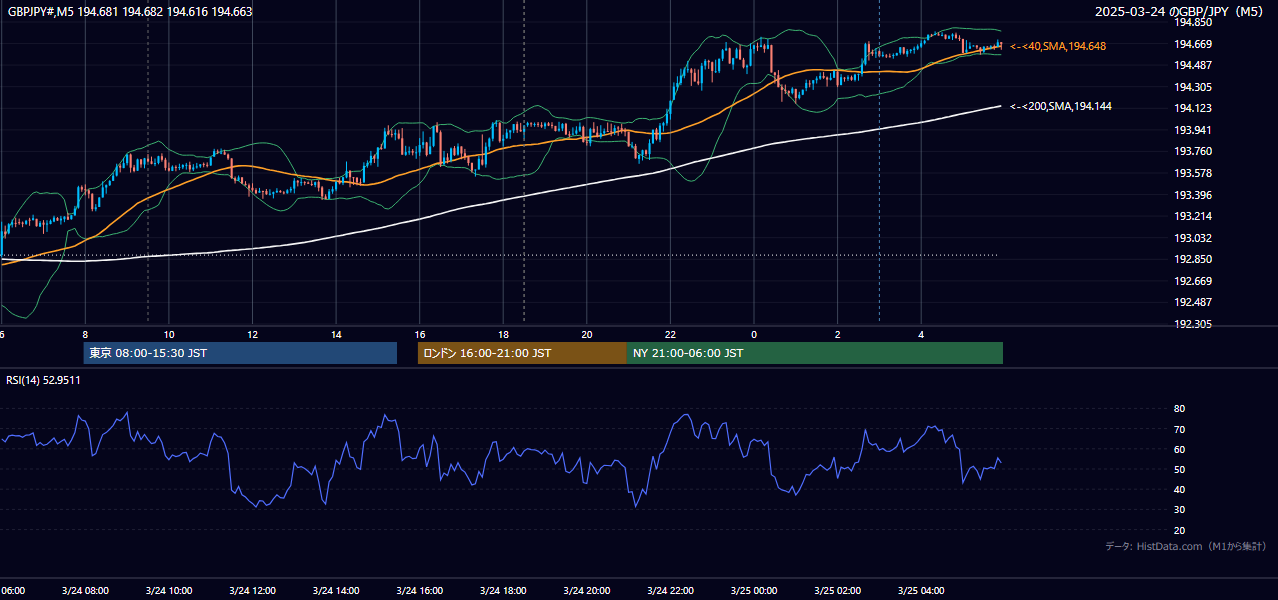Click date label 3/24 20:00
The height and width of the screenshot is (600, 1278).
[x=587, y=591]
